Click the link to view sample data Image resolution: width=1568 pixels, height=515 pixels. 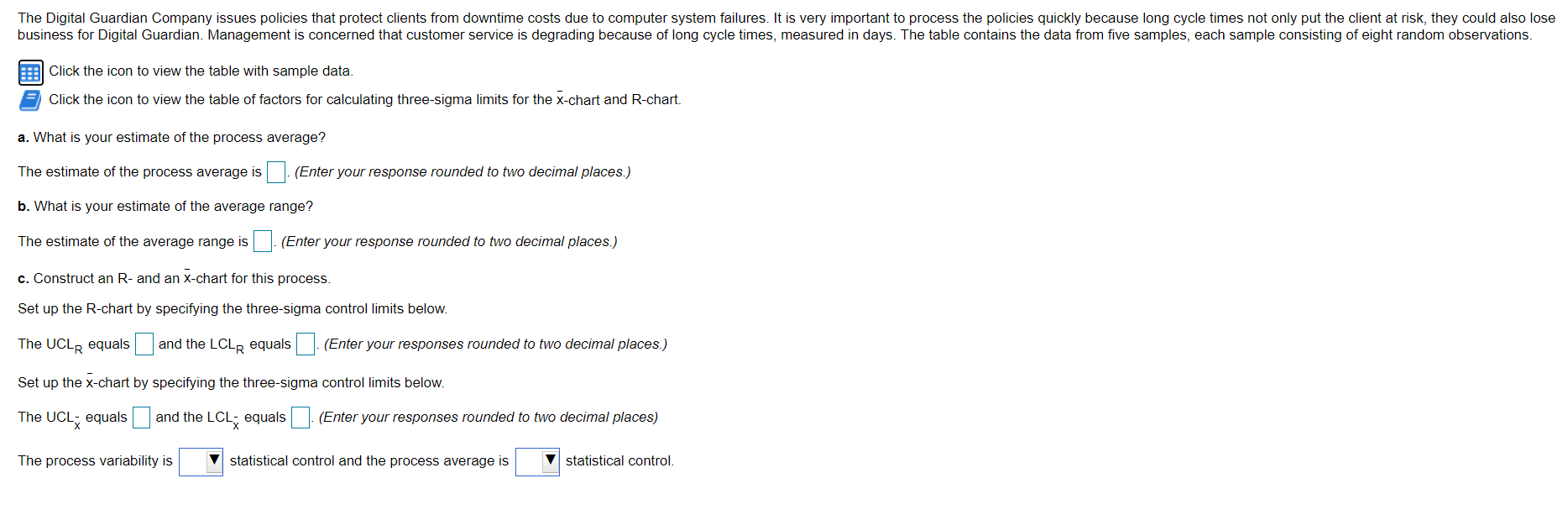tap(201, 71)
